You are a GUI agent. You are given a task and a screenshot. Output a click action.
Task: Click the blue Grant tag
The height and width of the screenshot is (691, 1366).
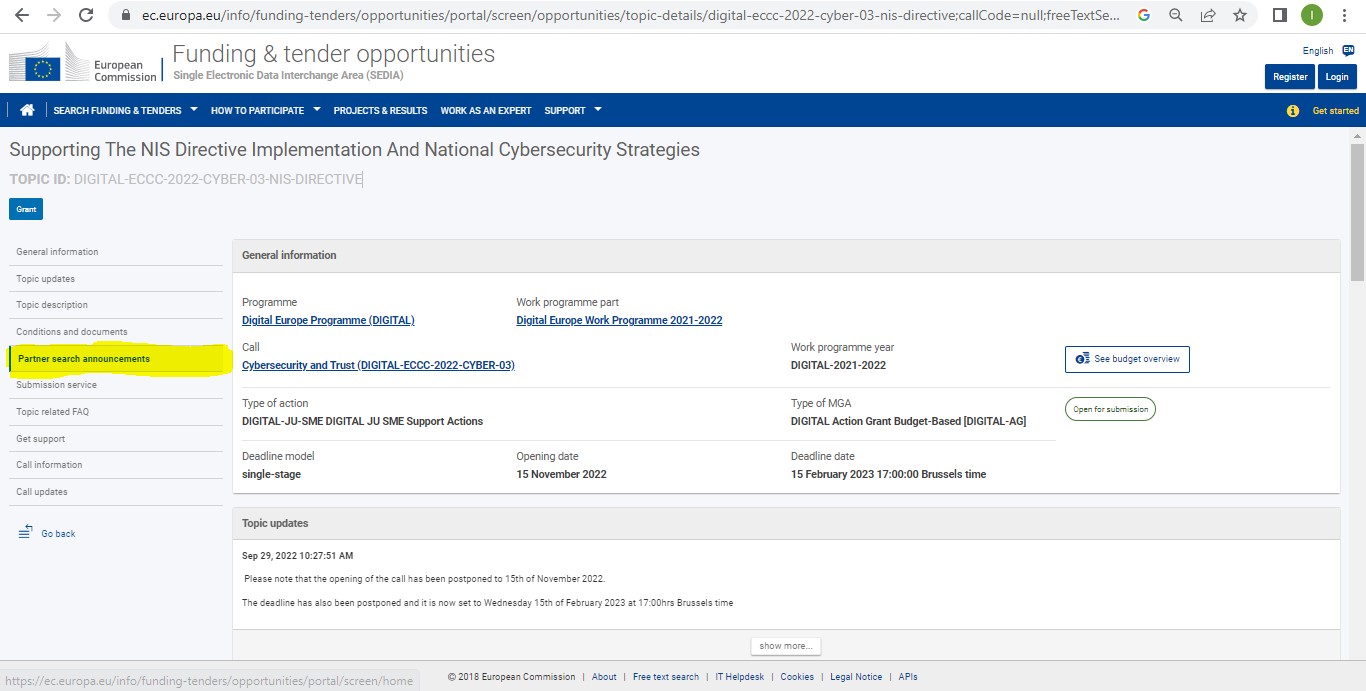(x=26, y=209)
